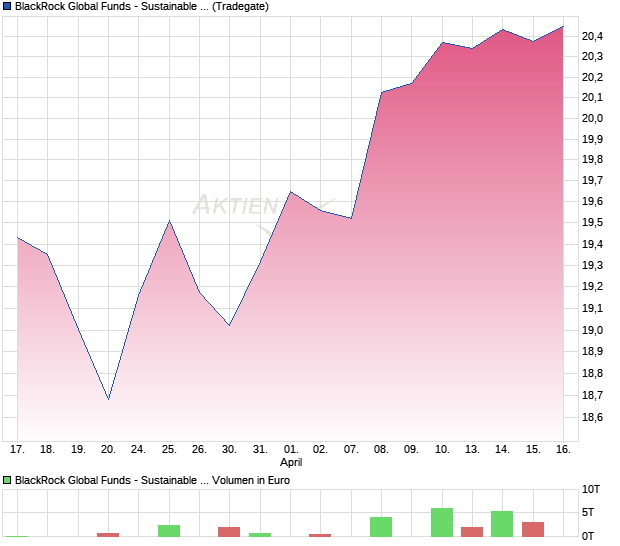Click the '01.' date label on the x-axis
The image size is (620, 546).
(291, 450)
